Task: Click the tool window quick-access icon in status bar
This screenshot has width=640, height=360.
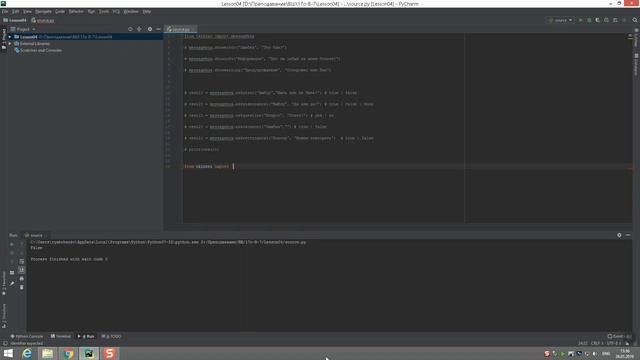Action: pyautogui.click(x=5, y=343)
